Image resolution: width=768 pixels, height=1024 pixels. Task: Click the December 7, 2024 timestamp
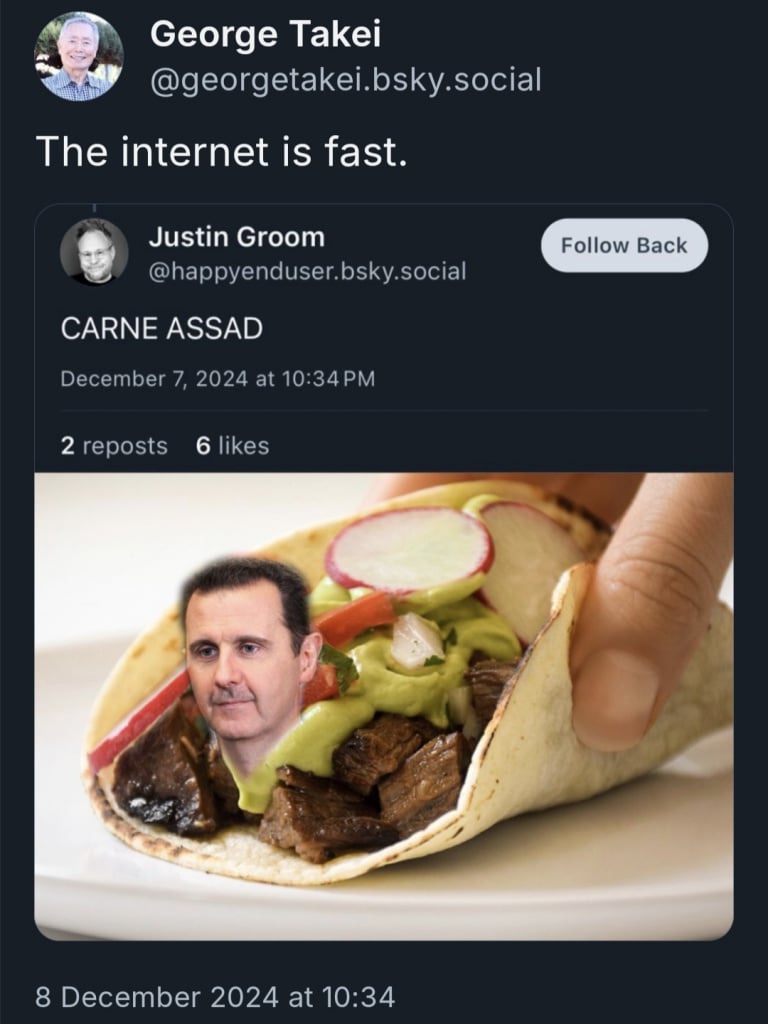pyautogui.click(x=218, y=379)
